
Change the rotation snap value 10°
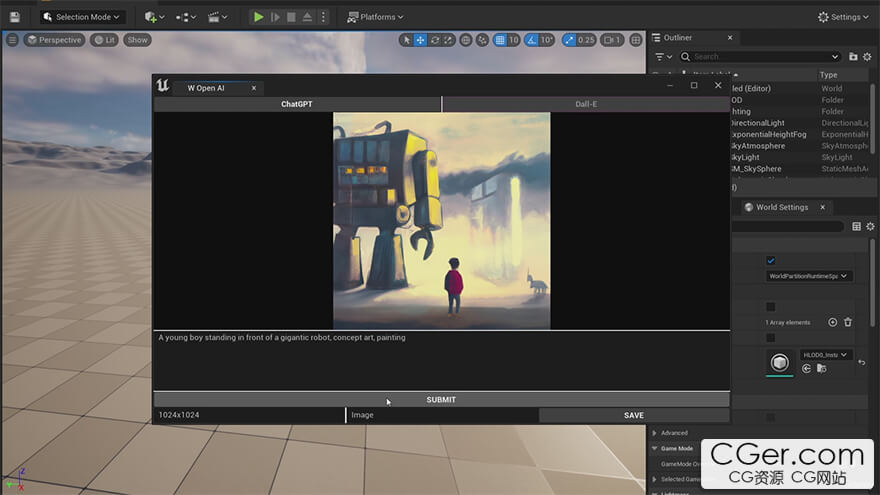pos(547,40)
